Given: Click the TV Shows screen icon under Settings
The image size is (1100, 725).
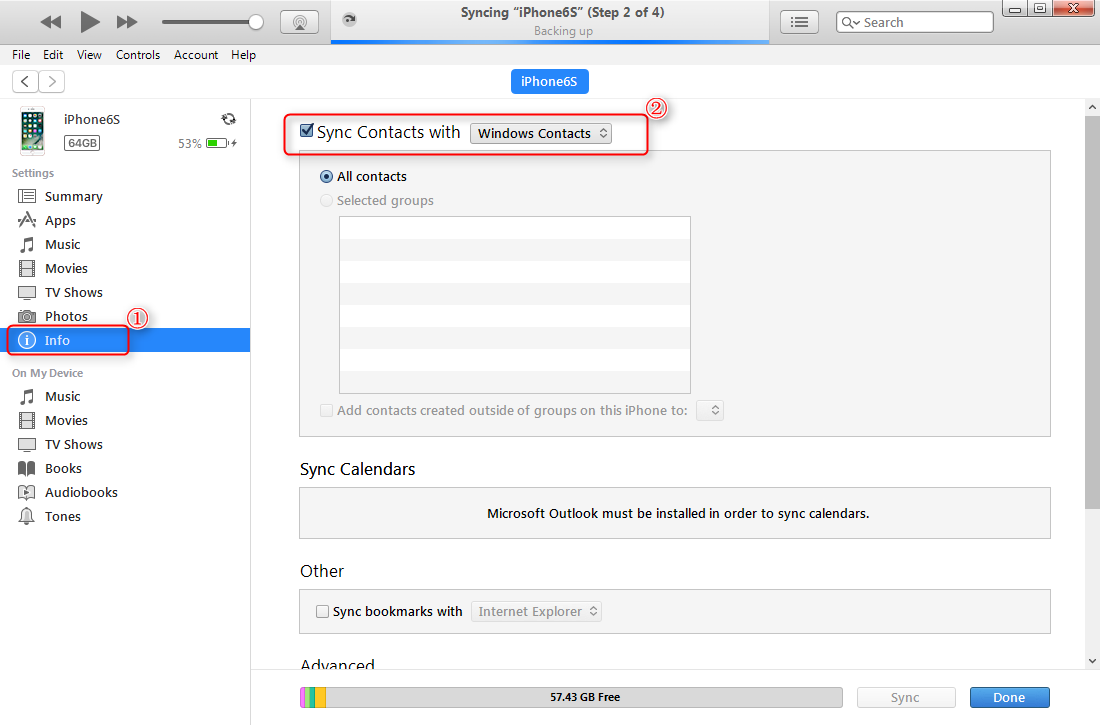Looking at the screenshot, I should [27, 292].
